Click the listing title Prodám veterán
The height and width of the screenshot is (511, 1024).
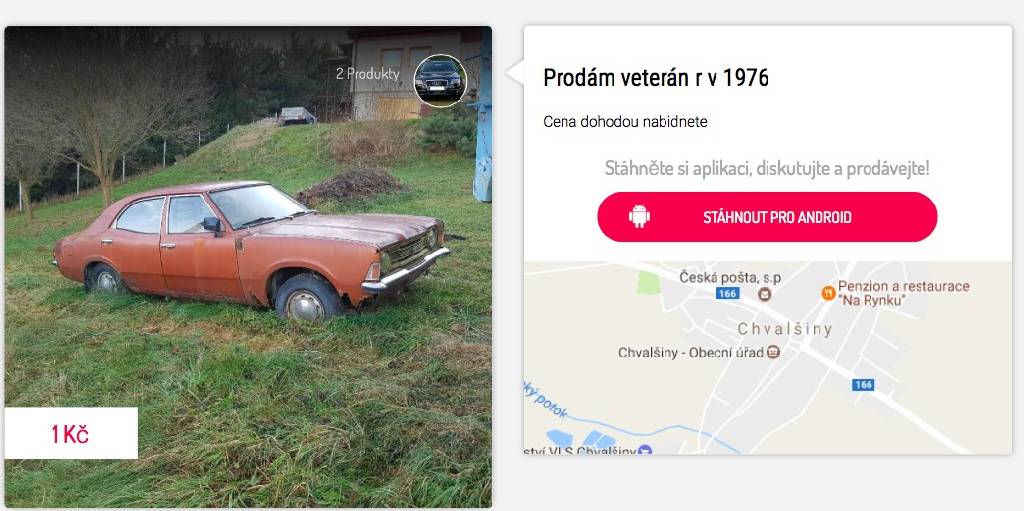(x=656, y=78)
